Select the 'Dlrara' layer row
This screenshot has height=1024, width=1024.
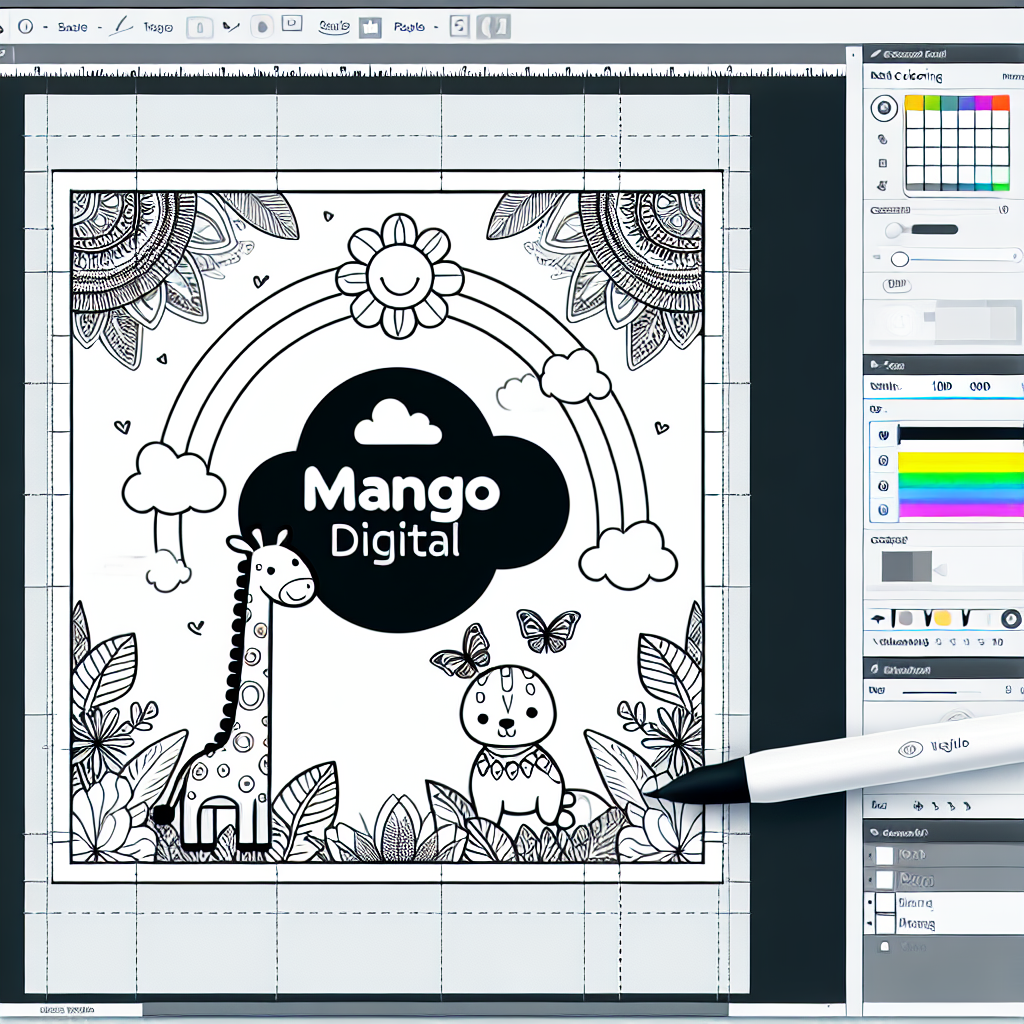coord(944,903)
